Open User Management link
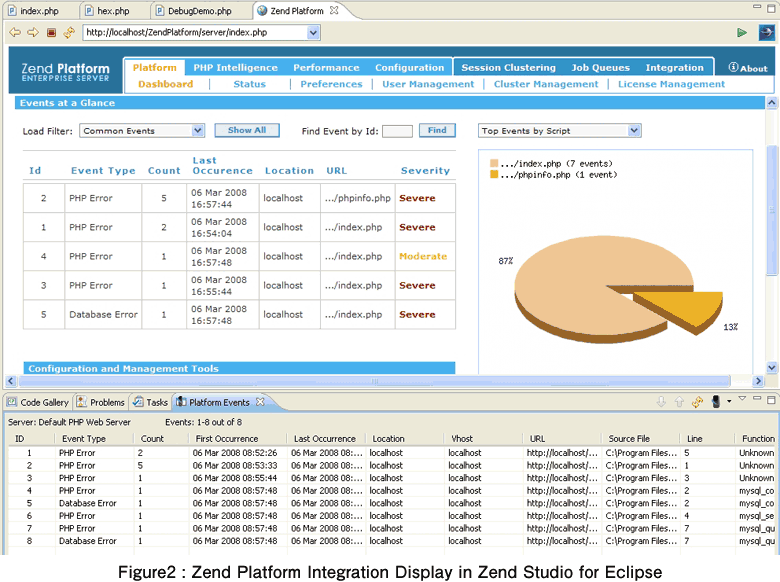The height and width of the screenshot is (582, 780). click(x=428, y=84)
